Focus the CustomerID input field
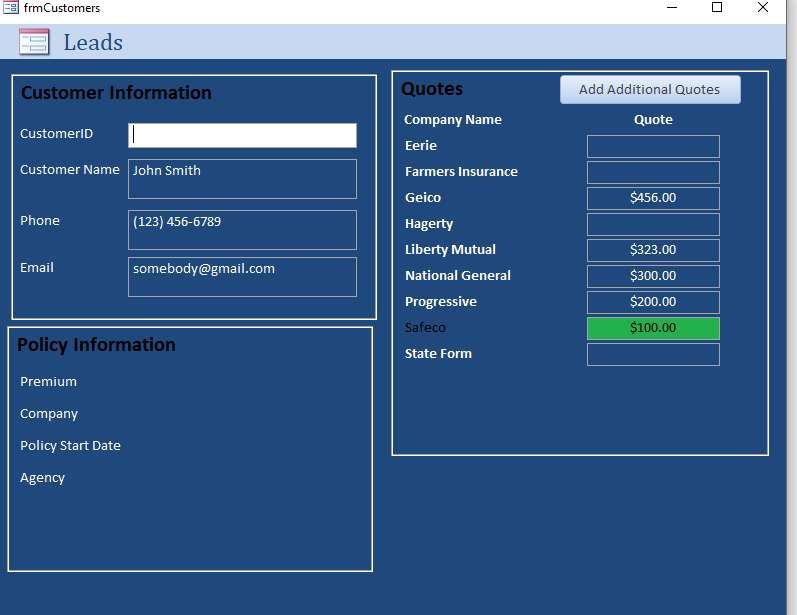Viewport: 797px width, 615px height. (x=242, y=136)
